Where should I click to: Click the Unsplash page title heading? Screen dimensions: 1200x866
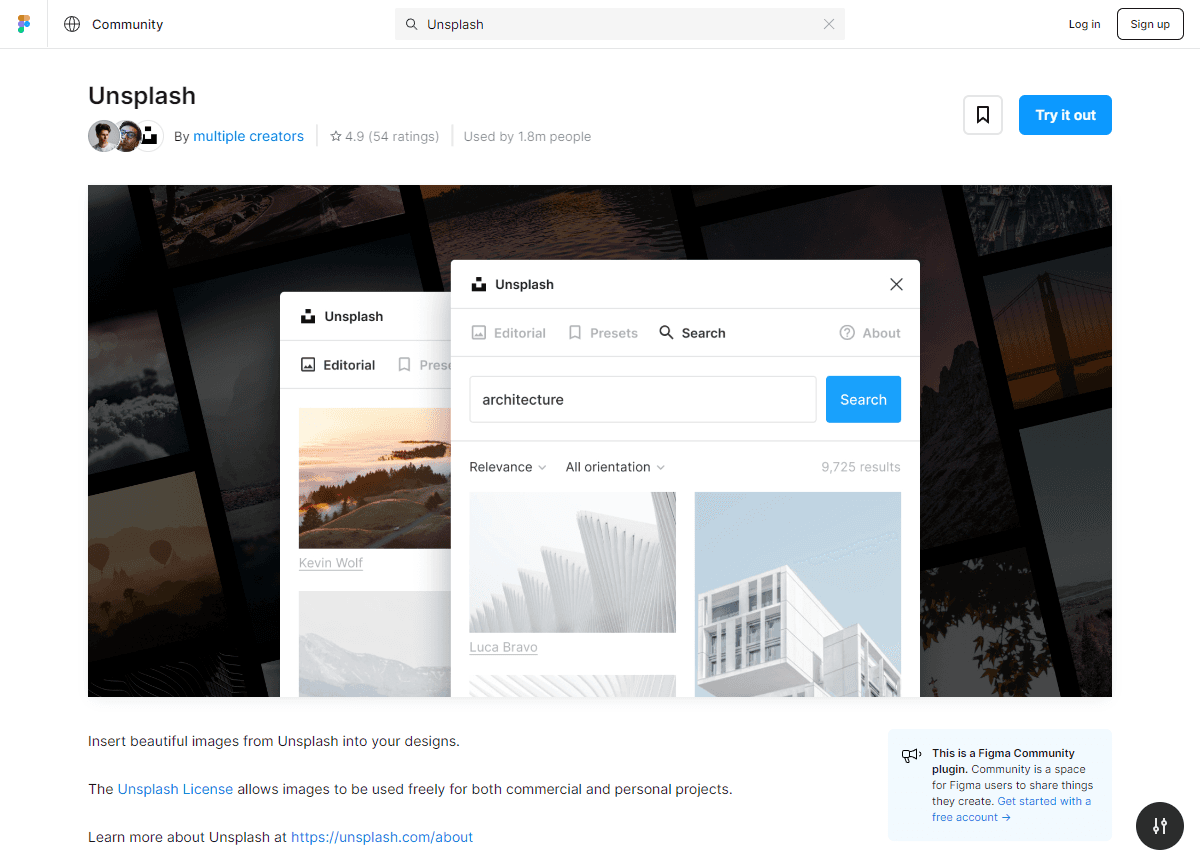pos(142,96)
